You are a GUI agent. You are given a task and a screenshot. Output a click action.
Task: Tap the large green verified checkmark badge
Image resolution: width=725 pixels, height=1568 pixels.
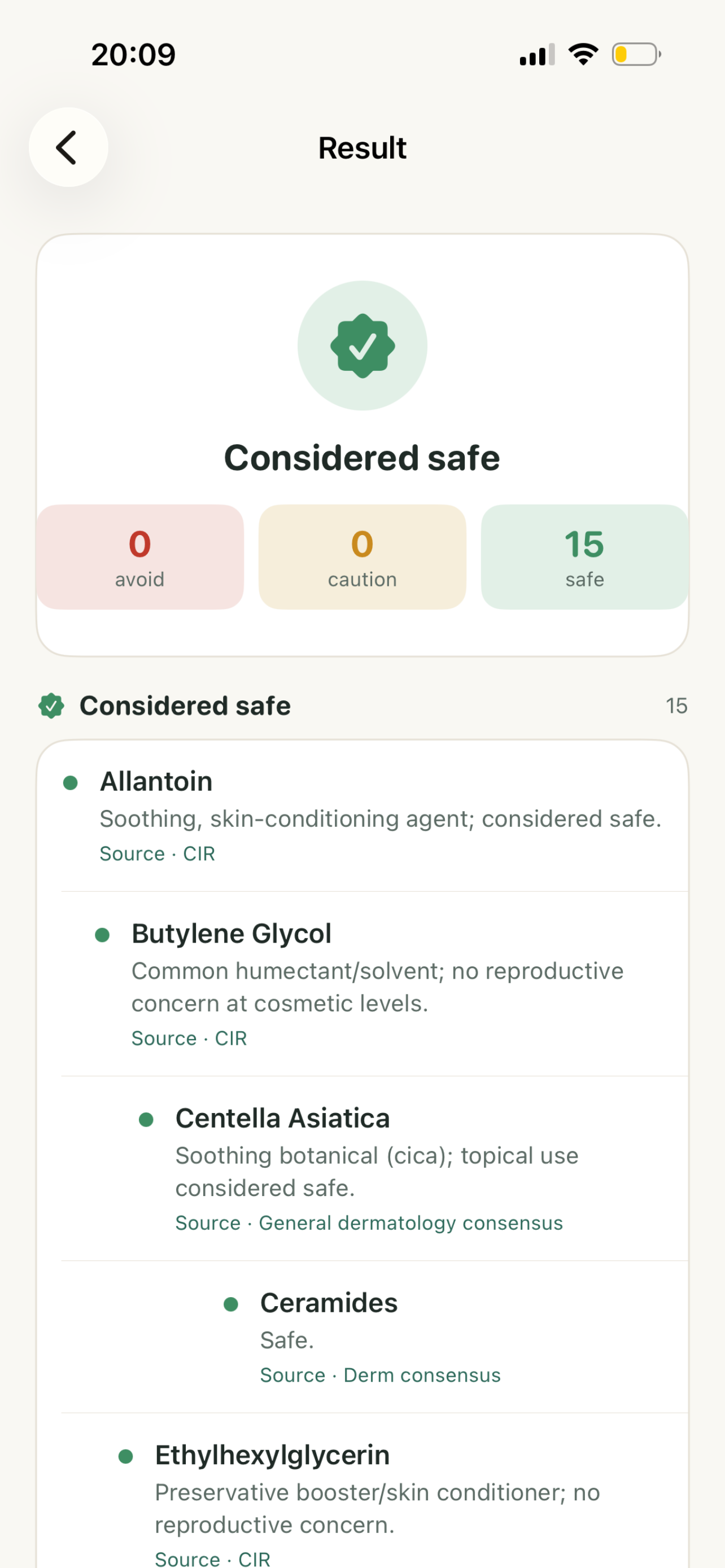362,346
